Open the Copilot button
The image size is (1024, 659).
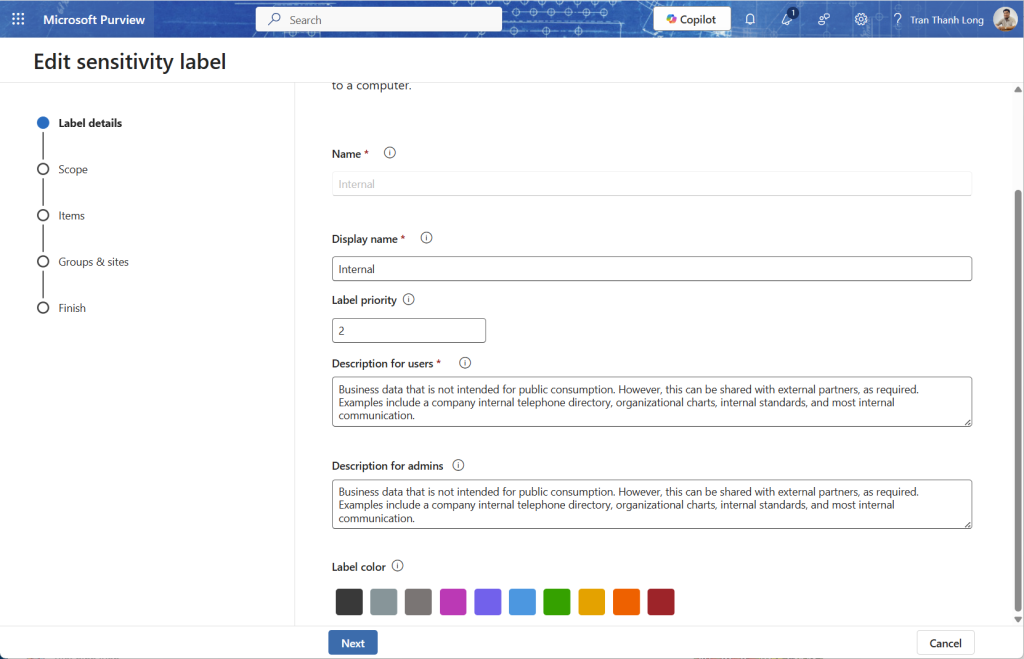pyautogui.click(x=691, y=19)
